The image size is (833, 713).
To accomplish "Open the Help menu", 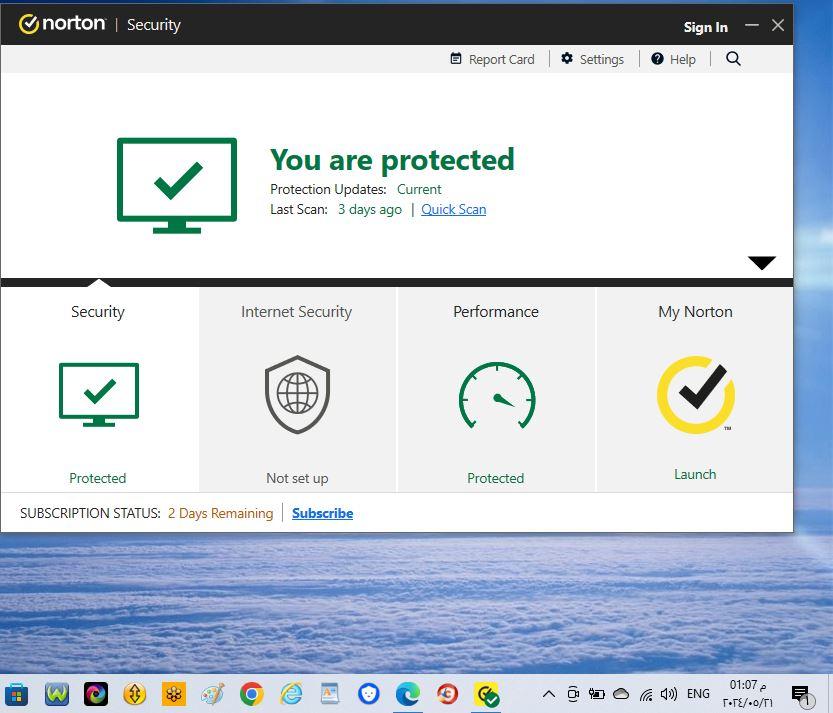I will click(x=674, y=59).
